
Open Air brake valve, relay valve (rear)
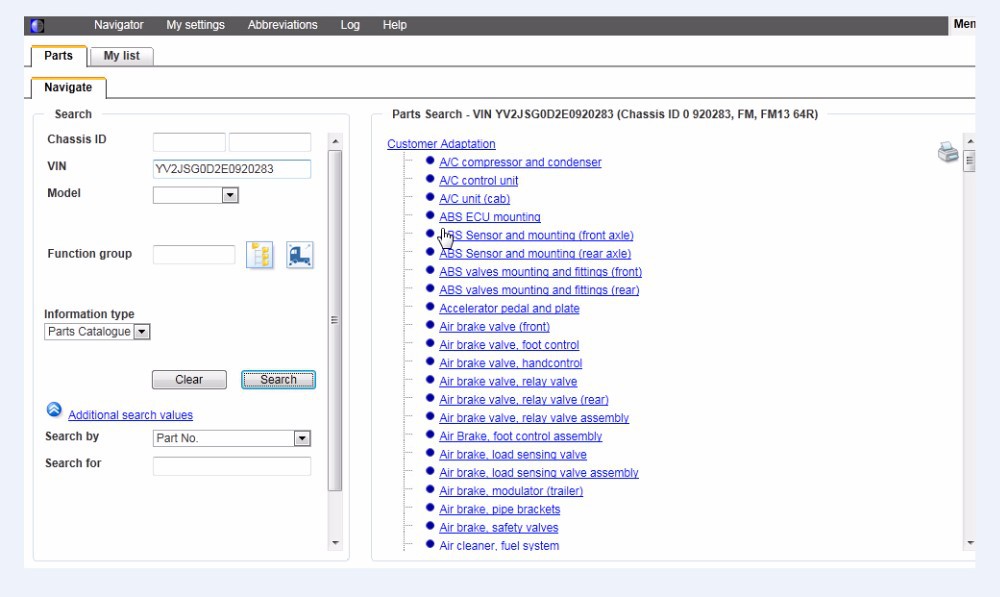pyautogui.click(x=524, y=400)
